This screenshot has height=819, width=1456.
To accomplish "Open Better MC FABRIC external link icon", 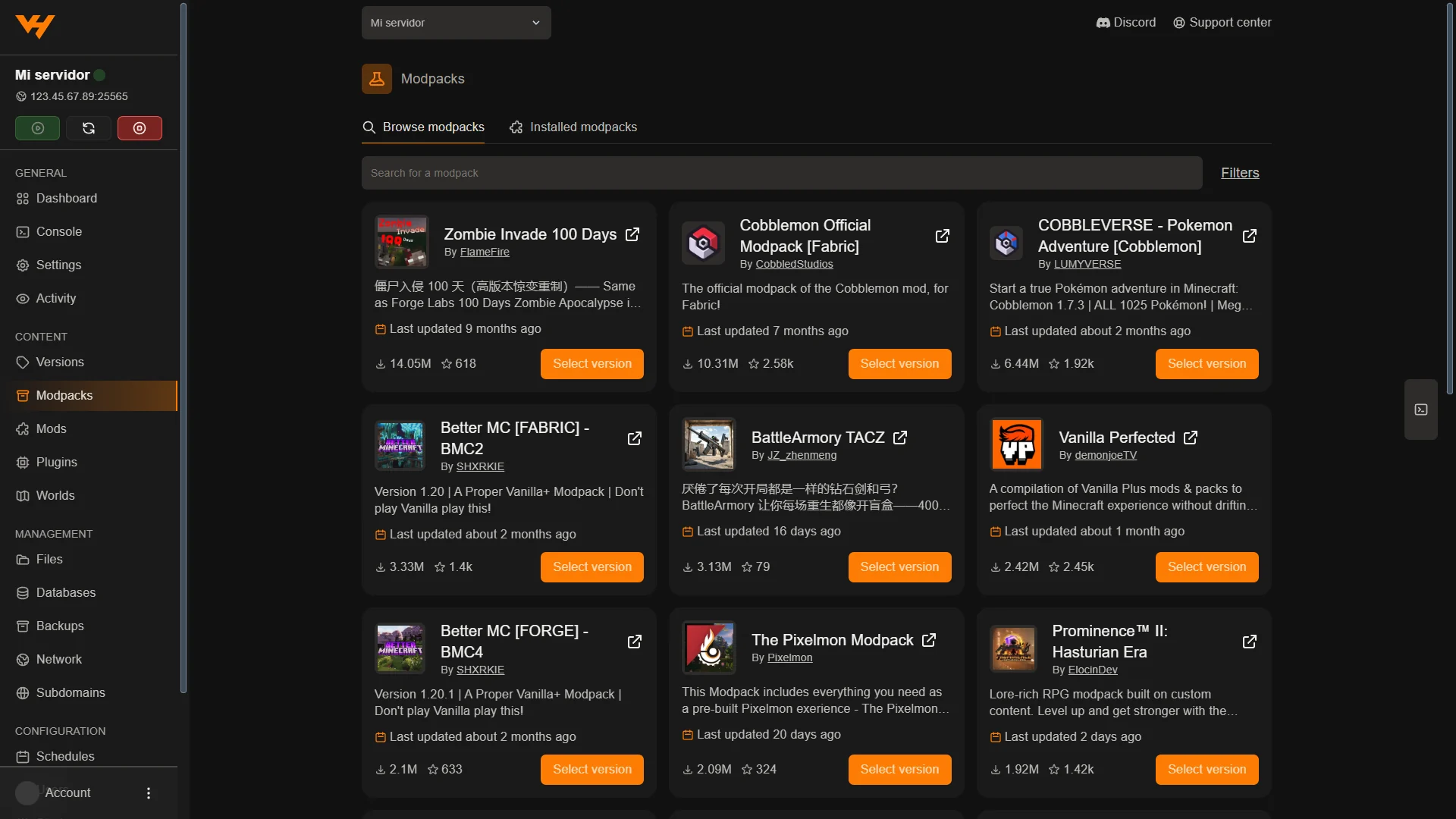I will [635, 438].
